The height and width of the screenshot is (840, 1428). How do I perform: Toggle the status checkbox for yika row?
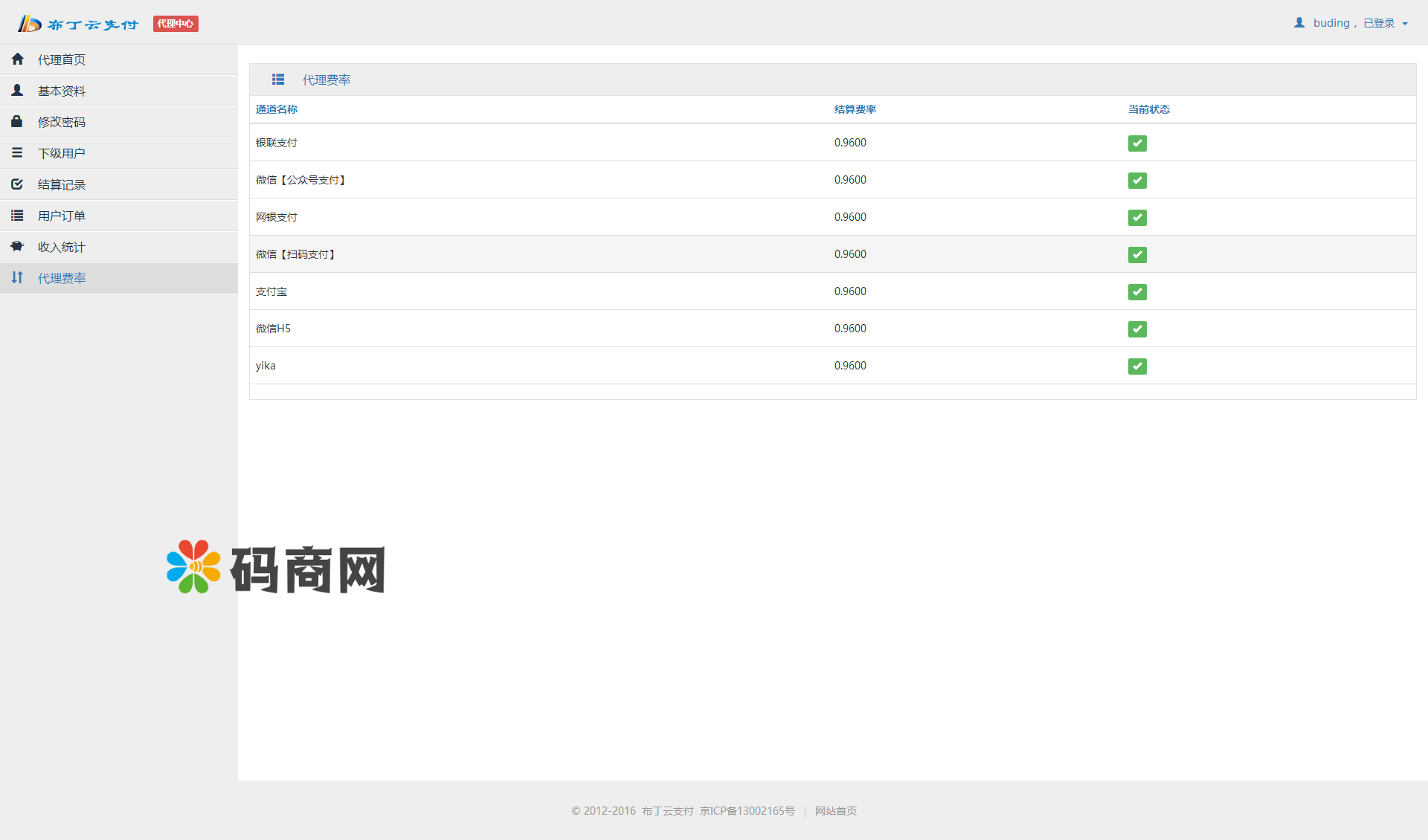(1137, 366)
